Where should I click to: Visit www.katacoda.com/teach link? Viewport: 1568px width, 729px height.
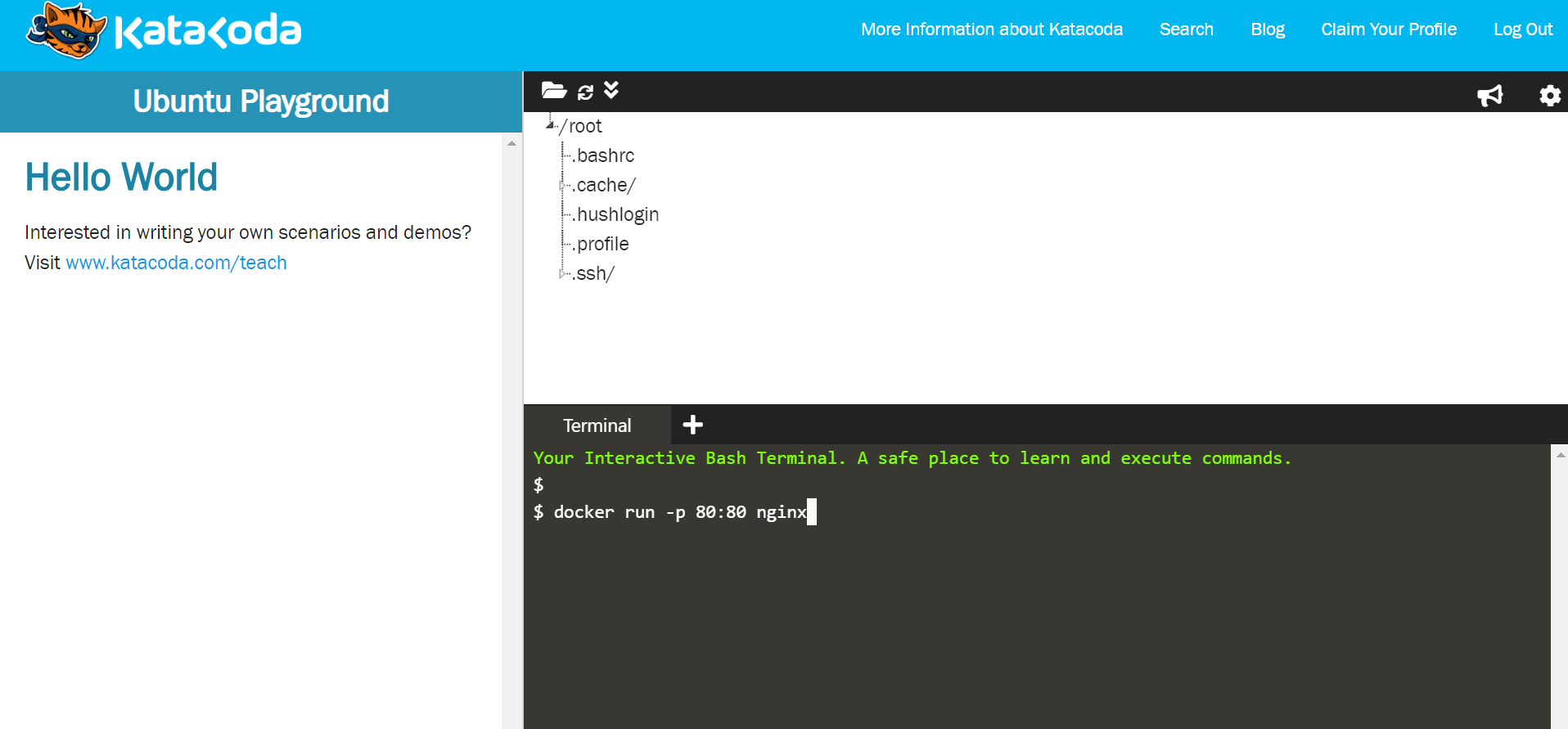click(x=176, y=263)
